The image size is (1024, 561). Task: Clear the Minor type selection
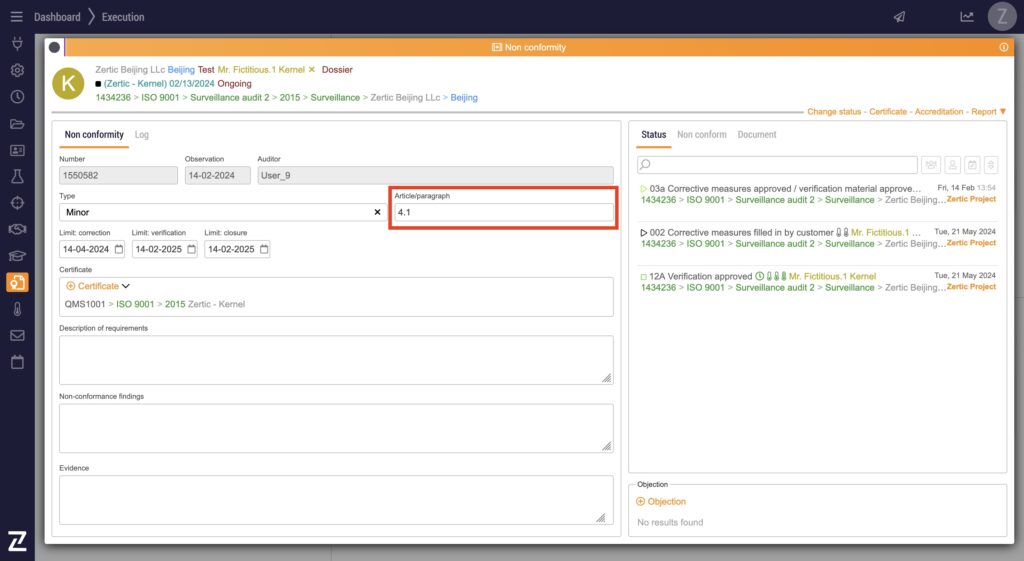(377, 212)
